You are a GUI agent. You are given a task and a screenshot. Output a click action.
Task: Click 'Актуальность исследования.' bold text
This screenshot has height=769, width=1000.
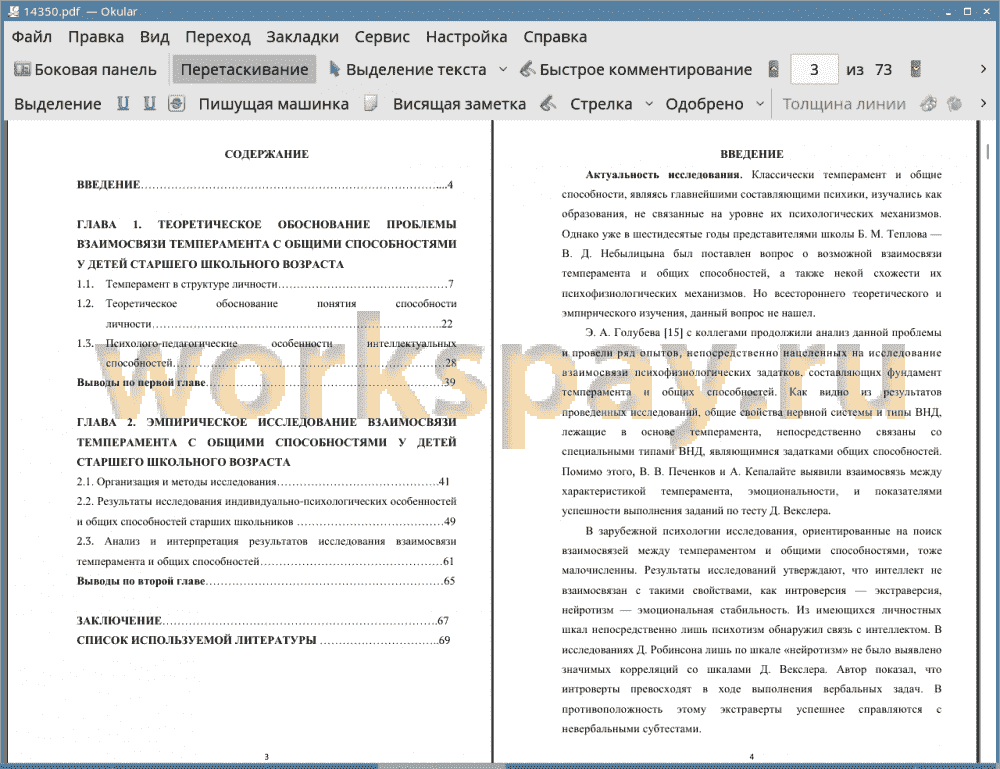664,175
